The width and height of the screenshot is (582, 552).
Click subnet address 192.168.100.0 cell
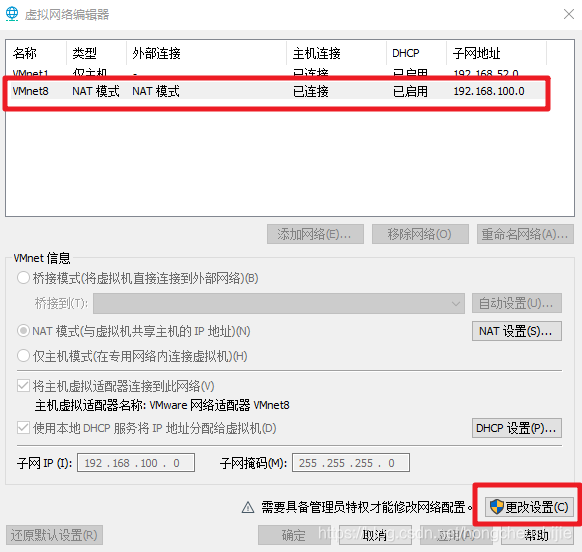489,91
